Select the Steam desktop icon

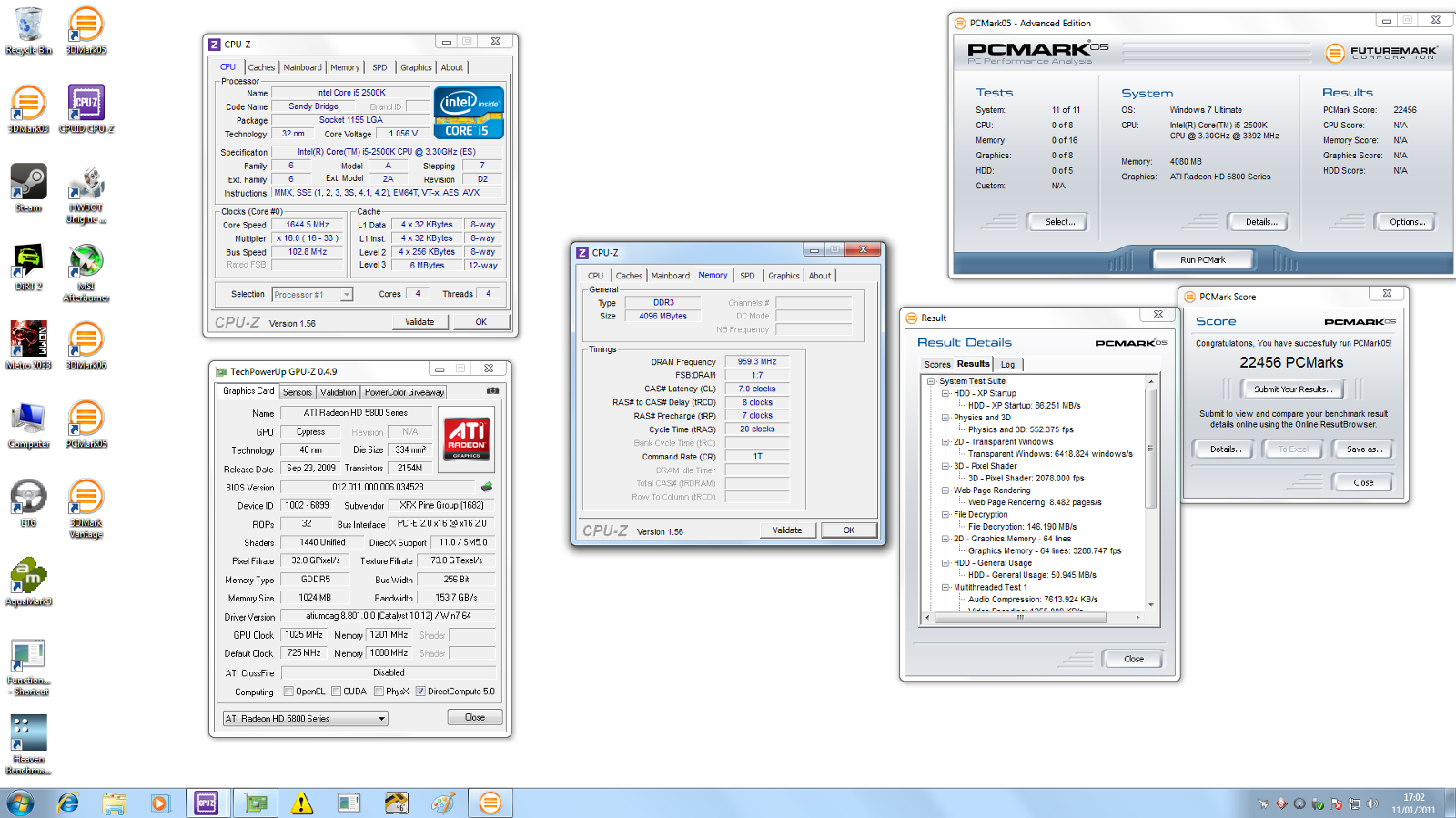pos(28,188)
